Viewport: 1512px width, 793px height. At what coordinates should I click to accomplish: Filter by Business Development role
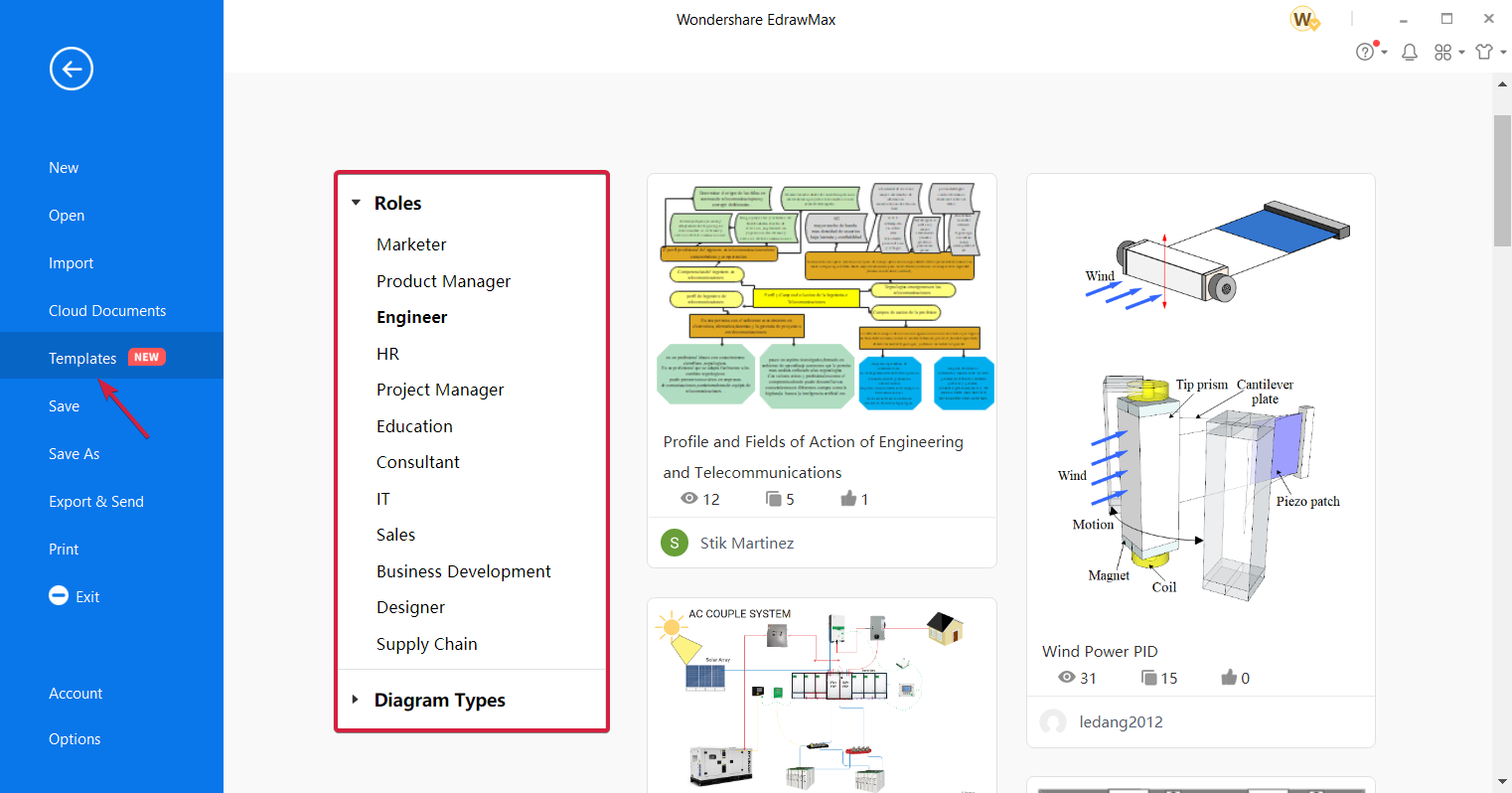click(x=463, y=571)
